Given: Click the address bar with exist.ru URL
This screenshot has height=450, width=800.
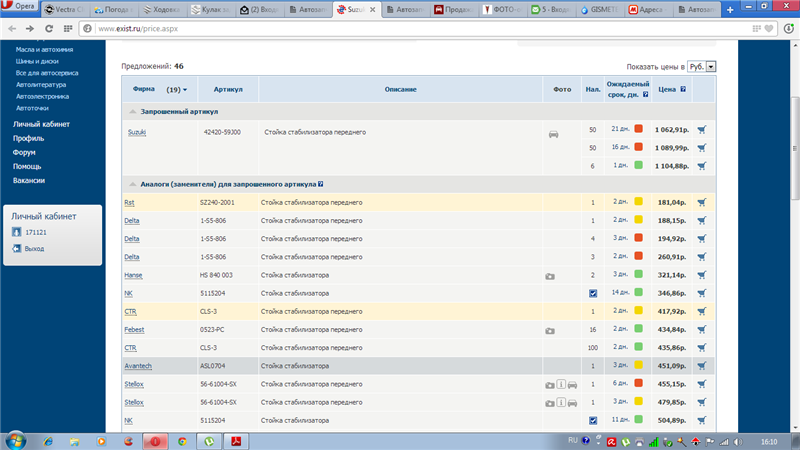Looking at the screenshot, I should pos(400,28).
